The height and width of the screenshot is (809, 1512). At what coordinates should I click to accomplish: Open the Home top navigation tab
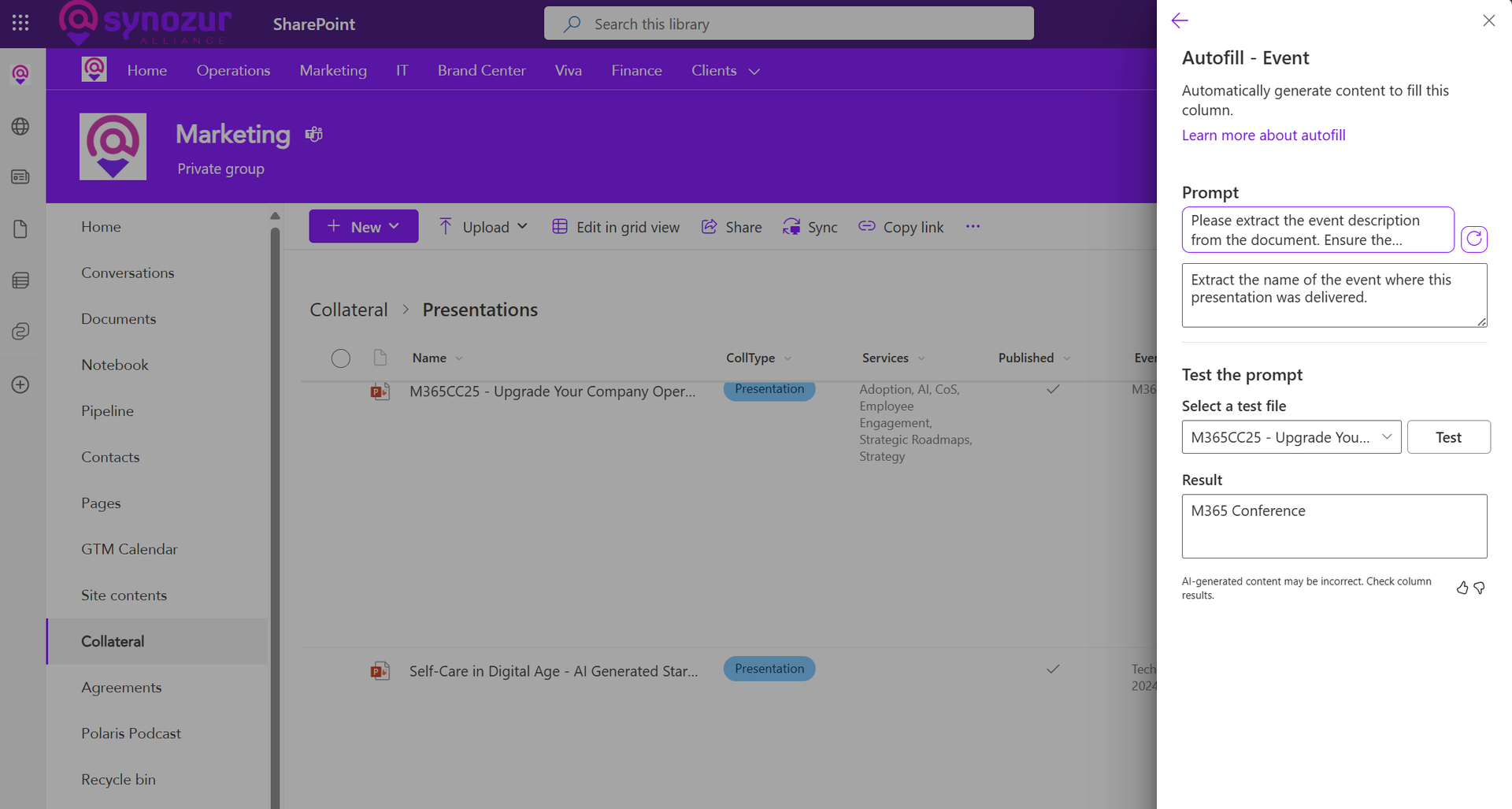147,70
